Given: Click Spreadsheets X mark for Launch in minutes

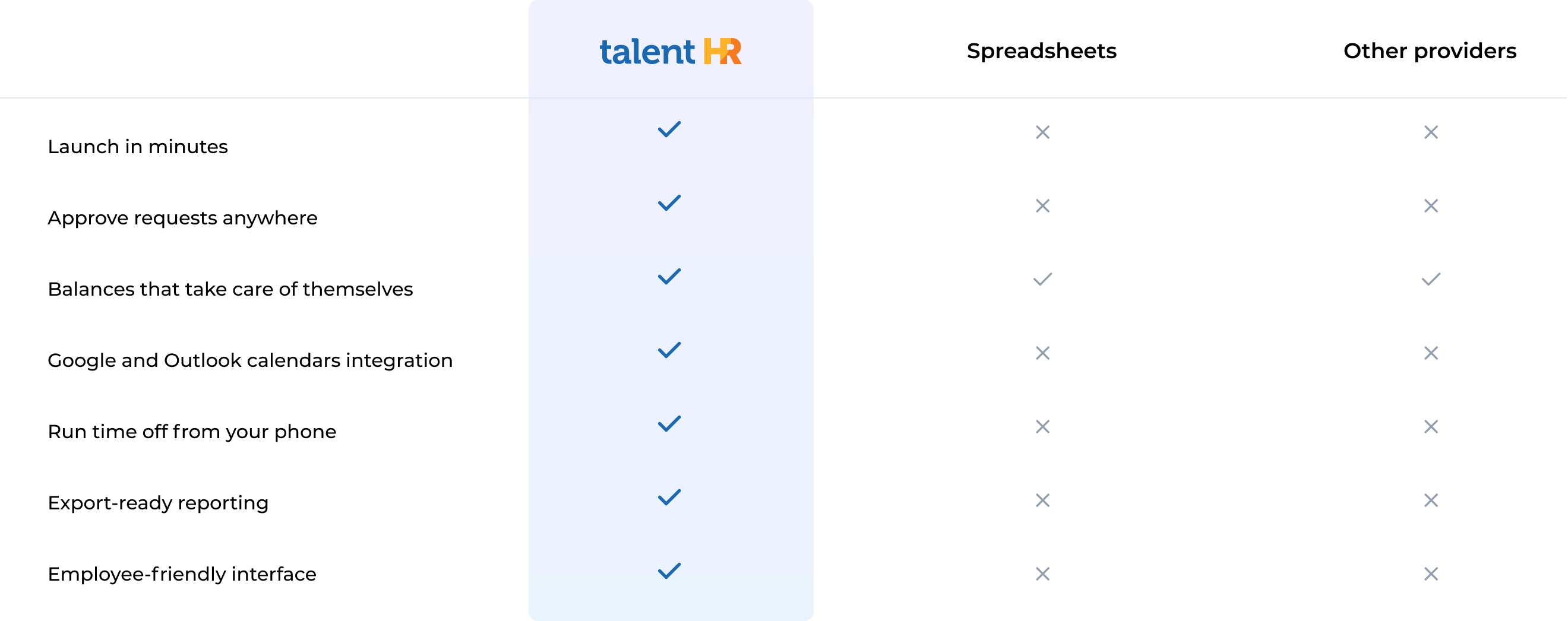Looking at the screenshot, I should 1042,132.
